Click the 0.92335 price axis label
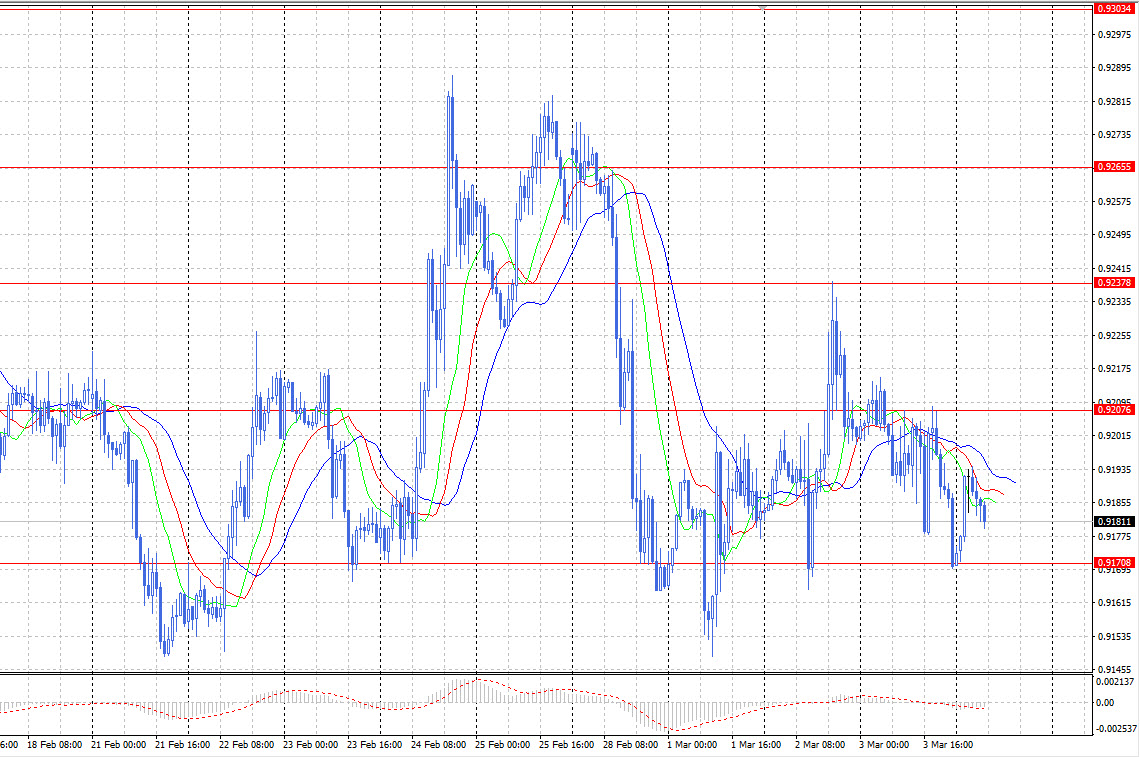The image size is (1140, 757). coord(1115,302)
